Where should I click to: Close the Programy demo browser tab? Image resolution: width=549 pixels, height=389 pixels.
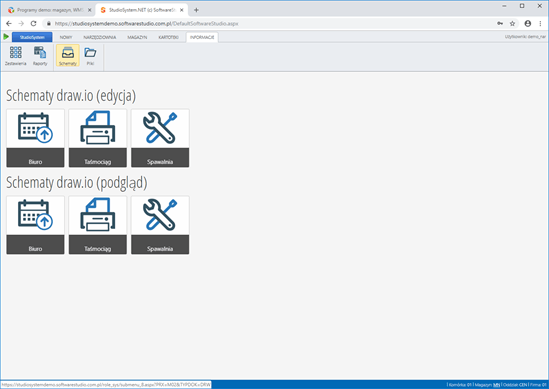pos(89,10)
